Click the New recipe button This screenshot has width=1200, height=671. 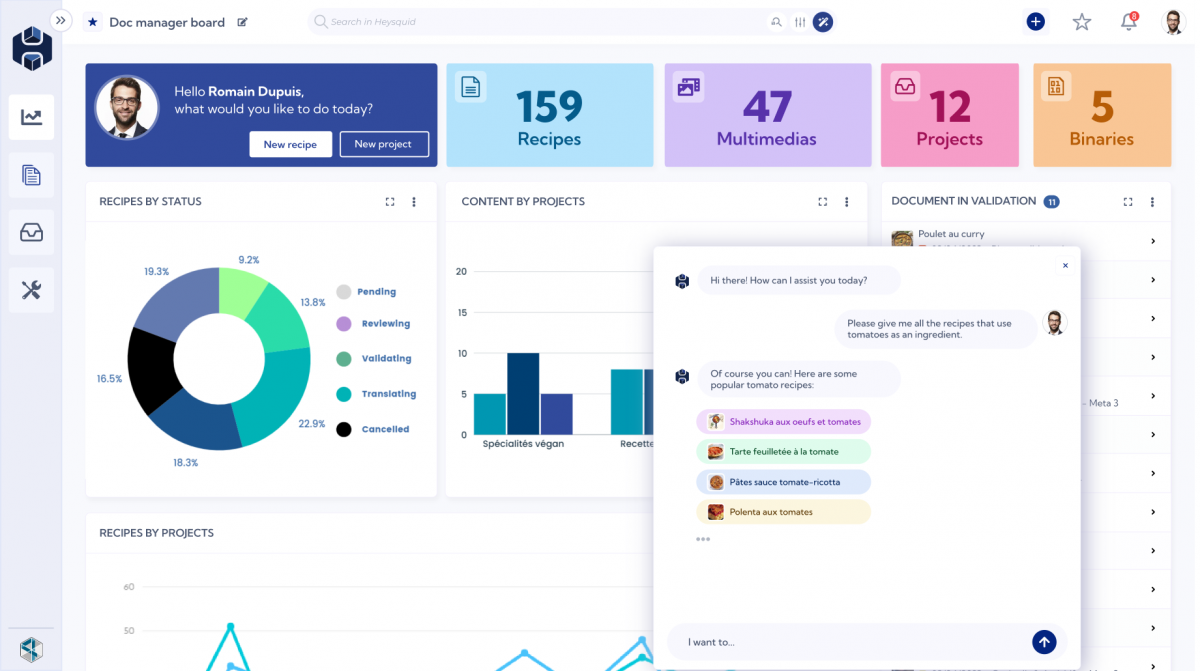point(290,144)
